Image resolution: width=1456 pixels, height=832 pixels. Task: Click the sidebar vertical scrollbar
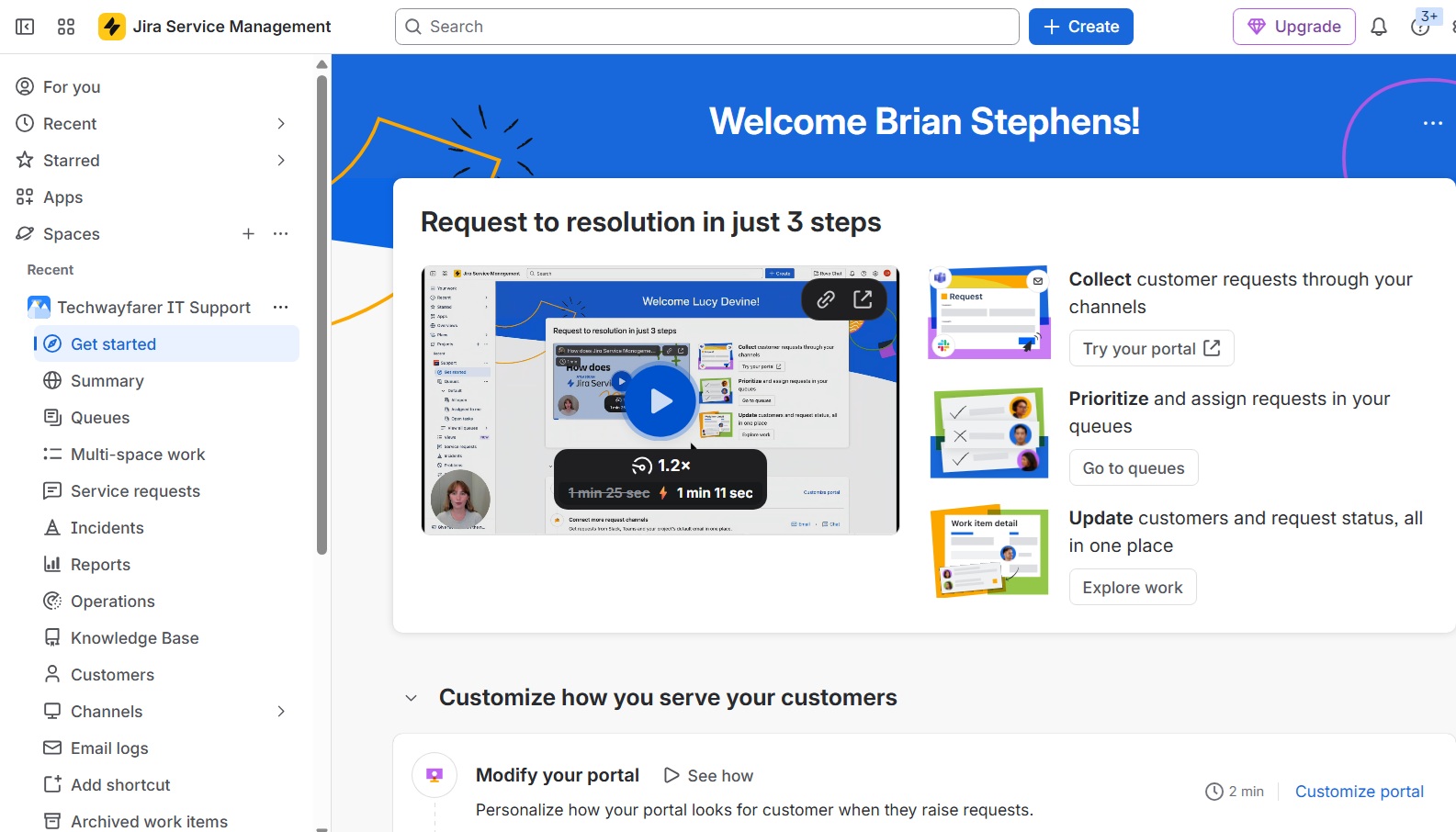click(322, 315)
